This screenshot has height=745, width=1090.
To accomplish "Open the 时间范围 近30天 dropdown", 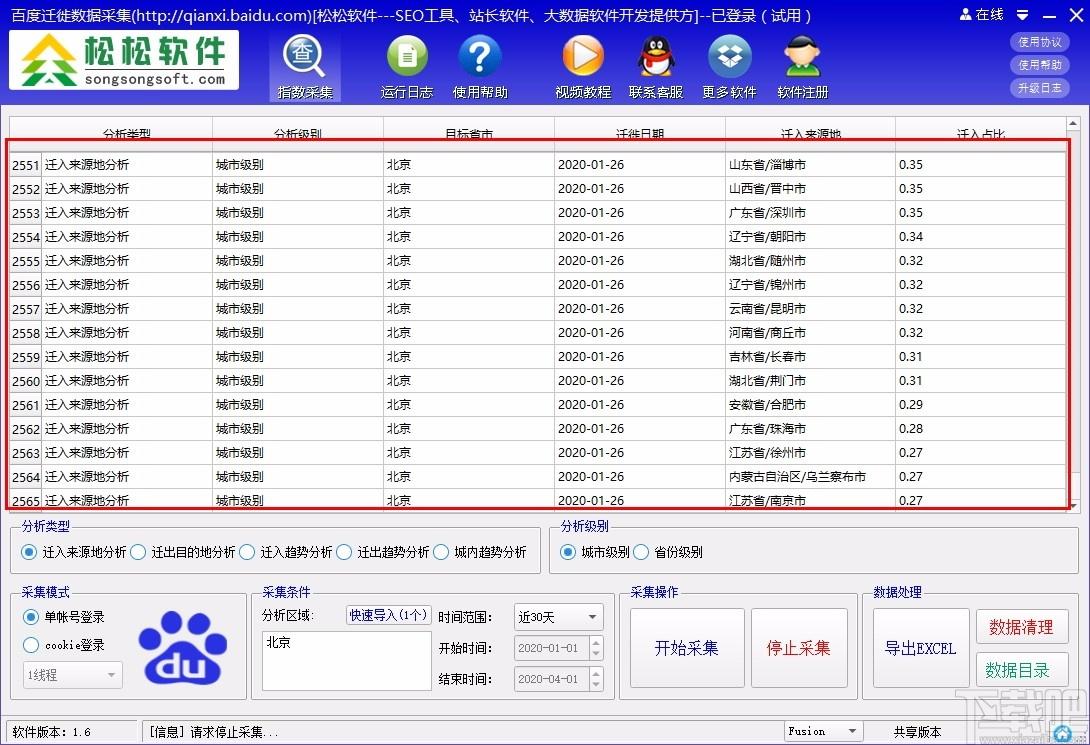I will click(558, 617).
